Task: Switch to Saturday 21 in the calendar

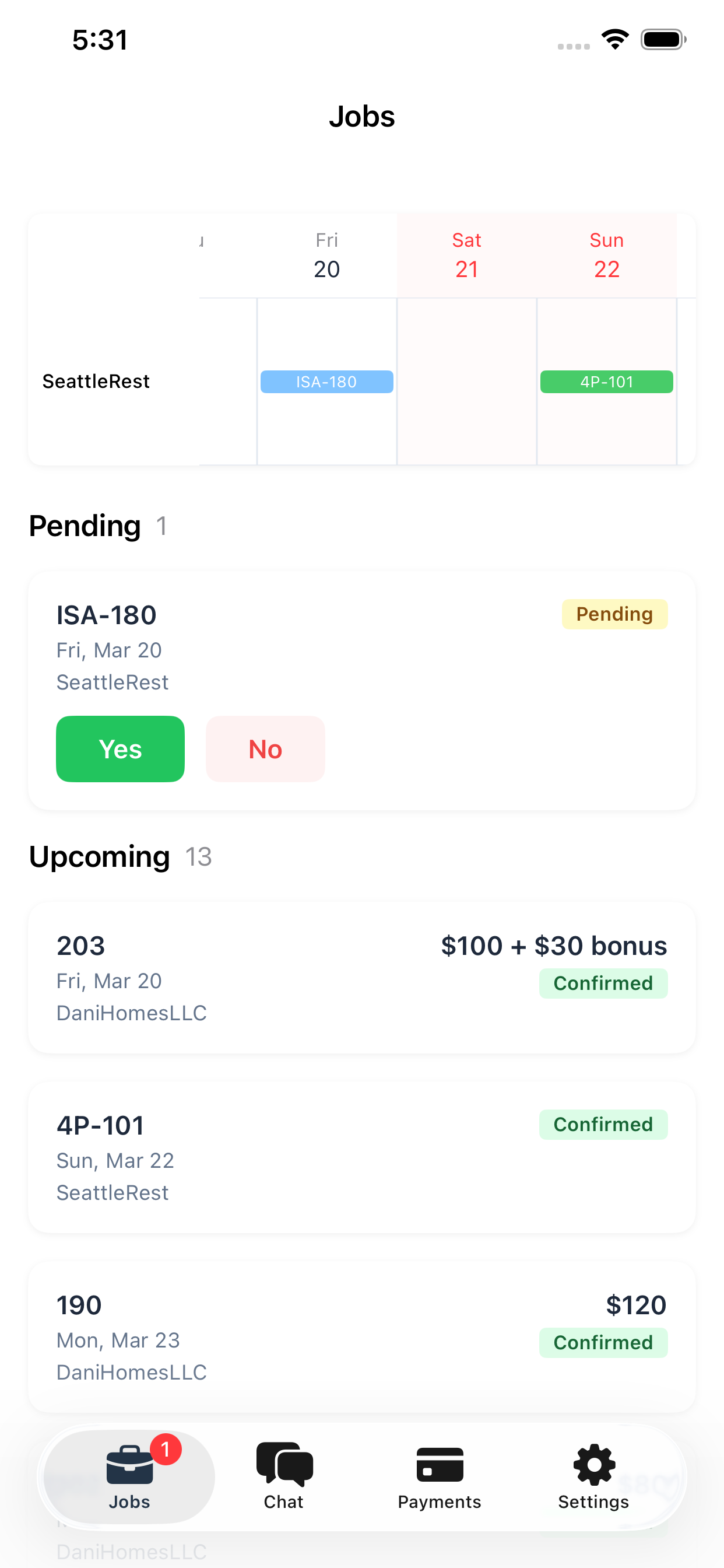Action: 466,256
